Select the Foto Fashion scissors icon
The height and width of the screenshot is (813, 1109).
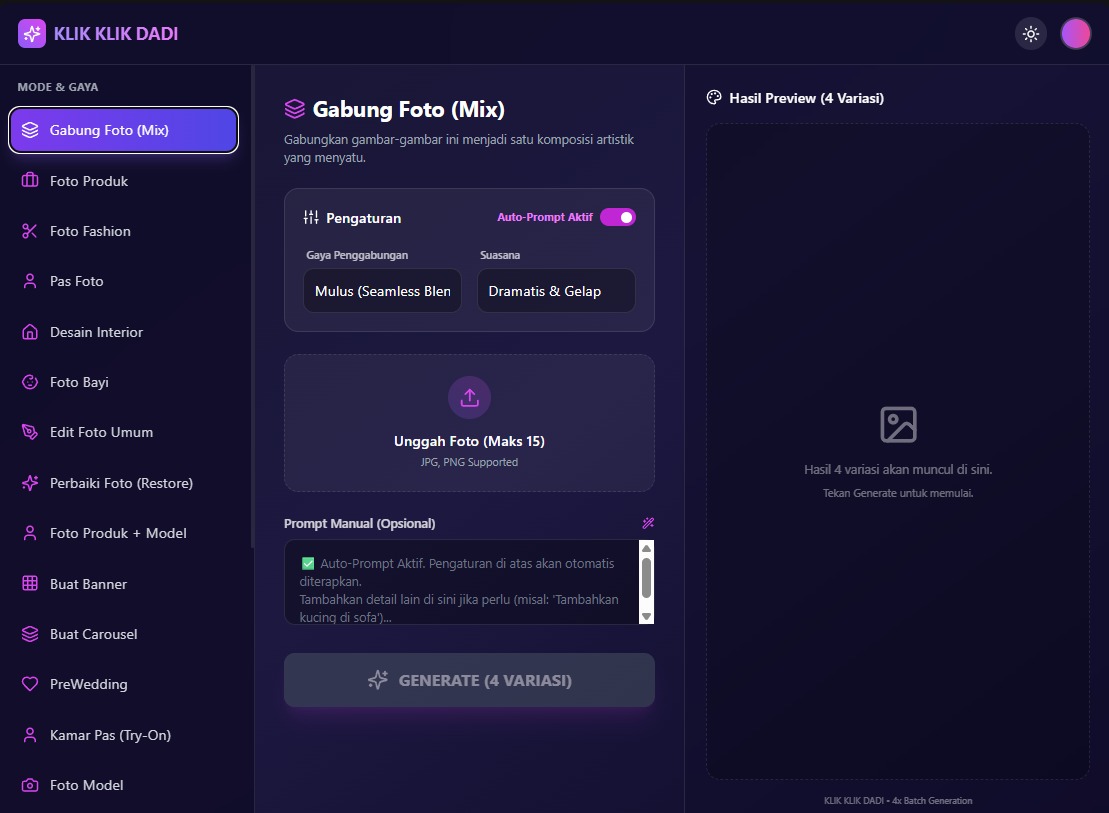click(30, 231)
